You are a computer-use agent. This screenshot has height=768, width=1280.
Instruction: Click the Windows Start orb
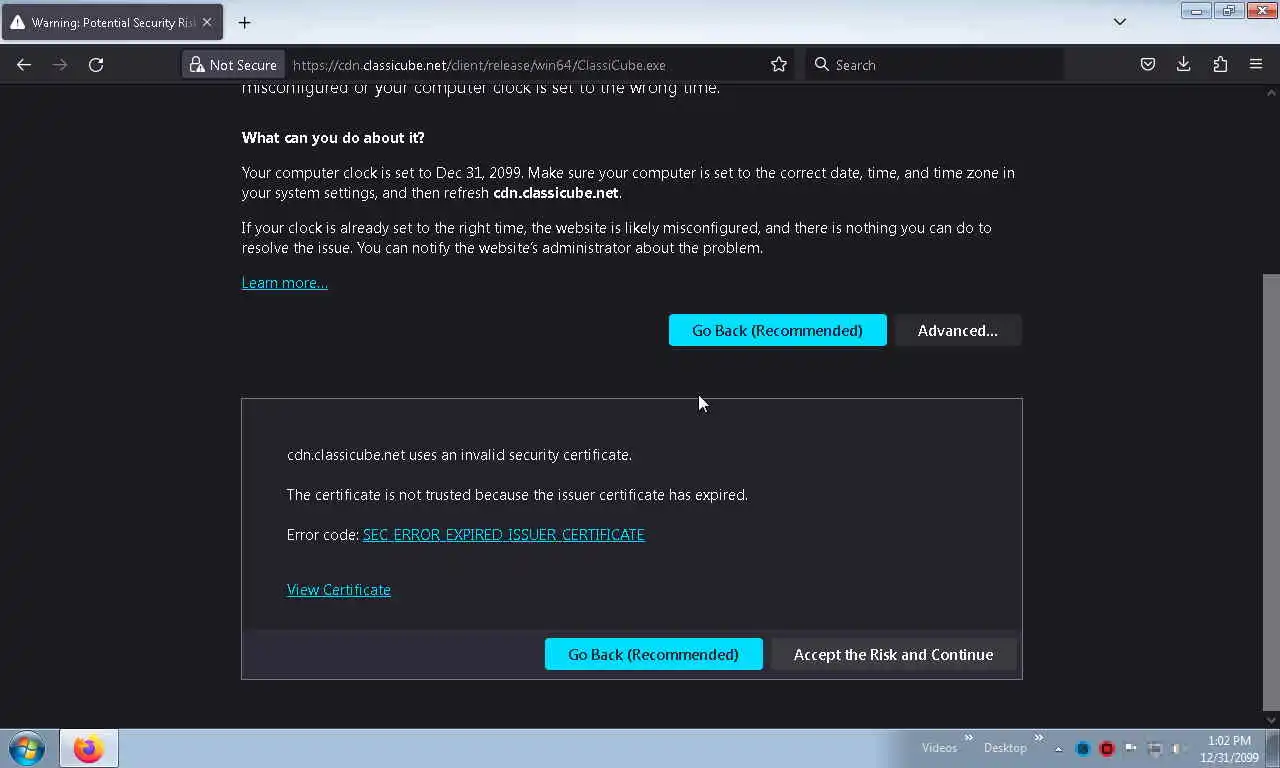click(27, 748)
